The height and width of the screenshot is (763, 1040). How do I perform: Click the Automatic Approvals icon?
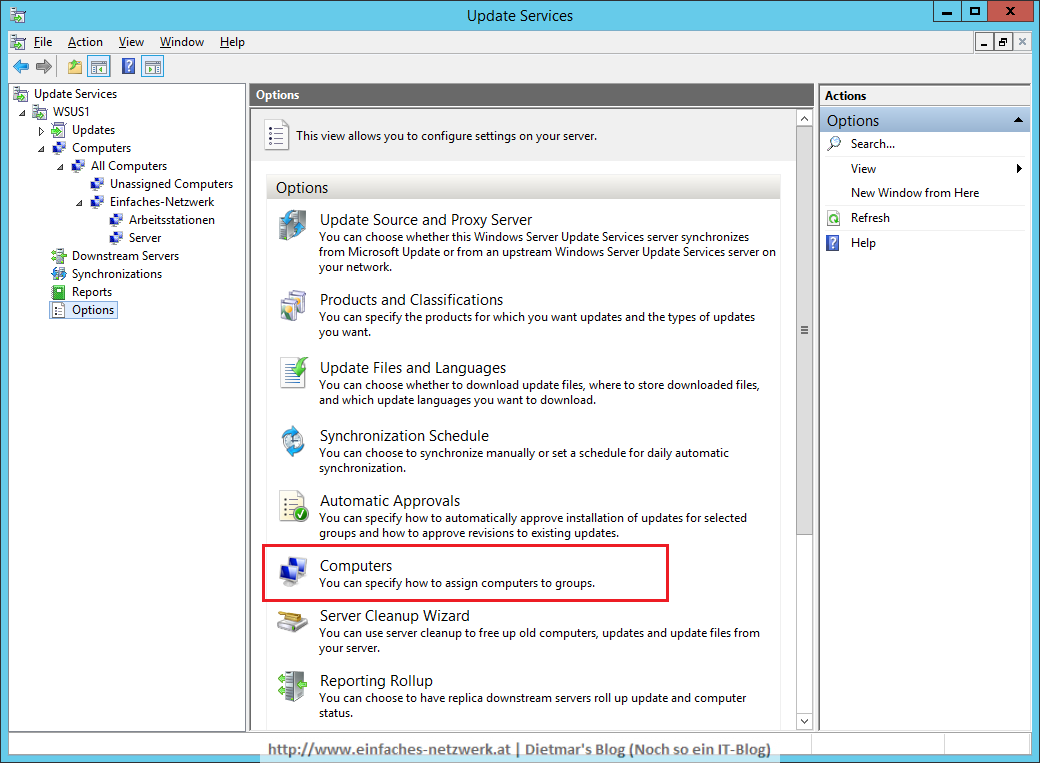click(x=293, y=506)
